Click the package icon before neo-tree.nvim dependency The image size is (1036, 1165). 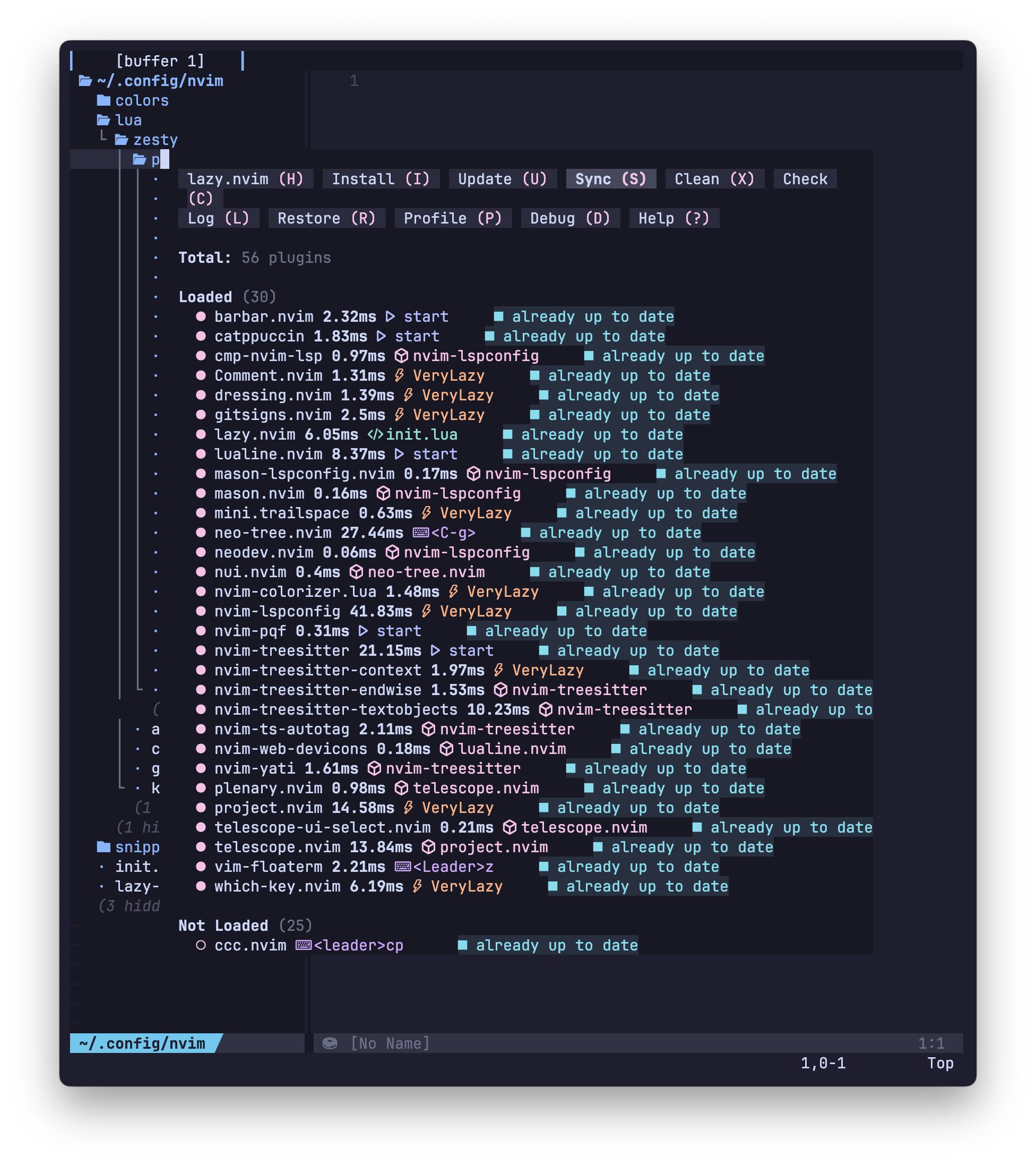click(357, 572)
